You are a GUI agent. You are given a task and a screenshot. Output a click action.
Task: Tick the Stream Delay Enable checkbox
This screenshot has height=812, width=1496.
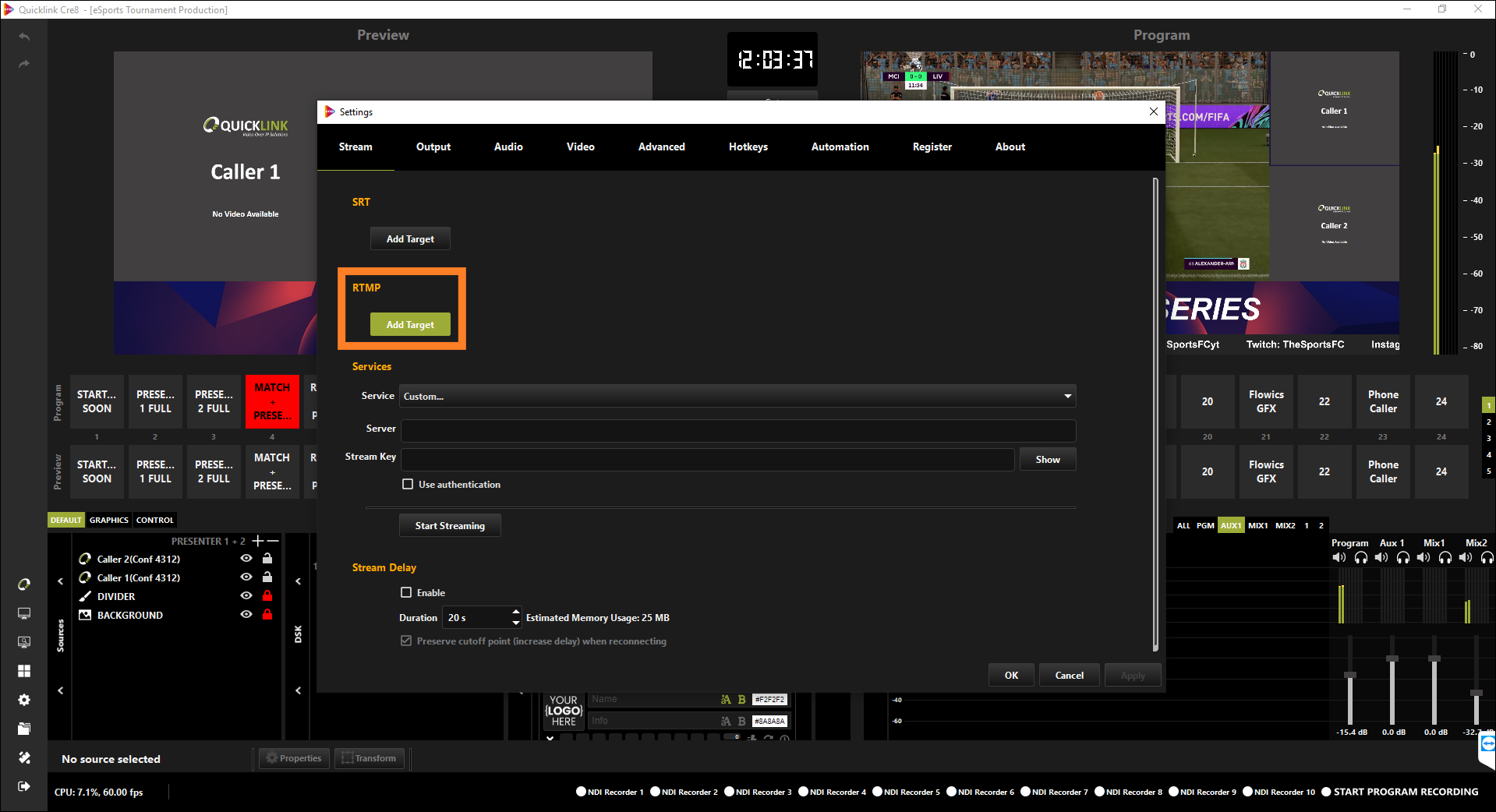click(406, 592)
